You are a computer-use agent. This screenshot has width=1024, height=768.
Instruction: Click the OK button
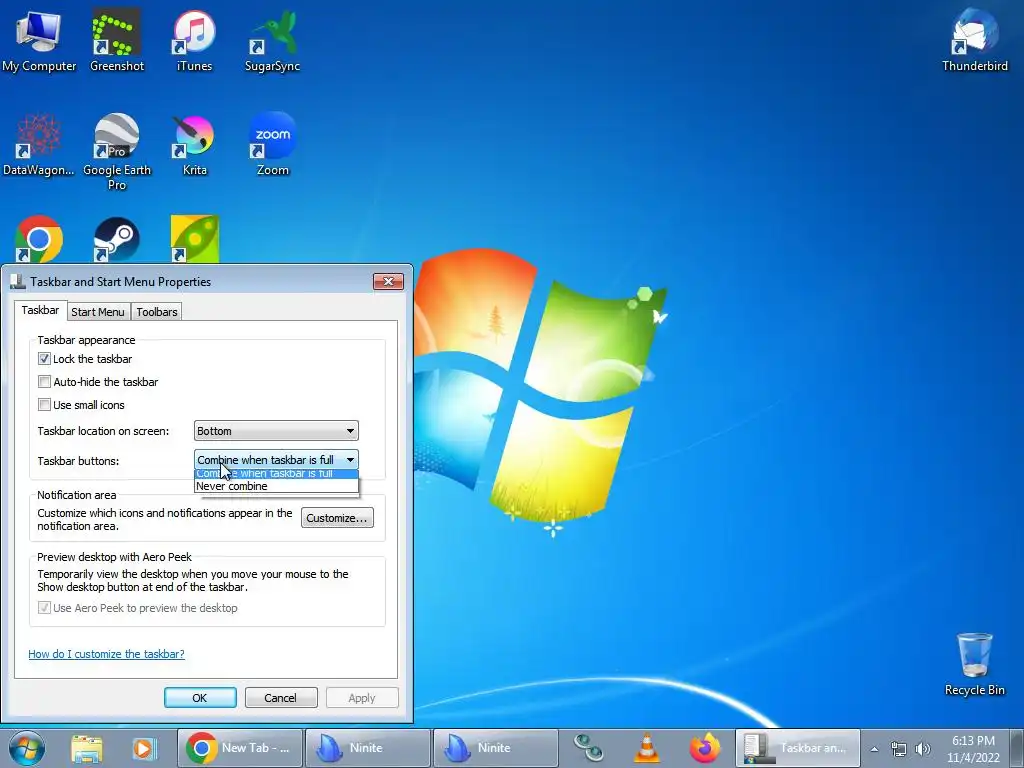200,697
